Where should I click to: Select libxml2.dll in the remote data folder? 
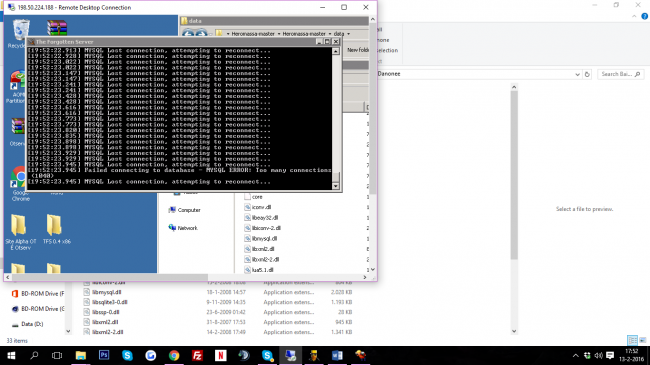(x=259, y=249)
